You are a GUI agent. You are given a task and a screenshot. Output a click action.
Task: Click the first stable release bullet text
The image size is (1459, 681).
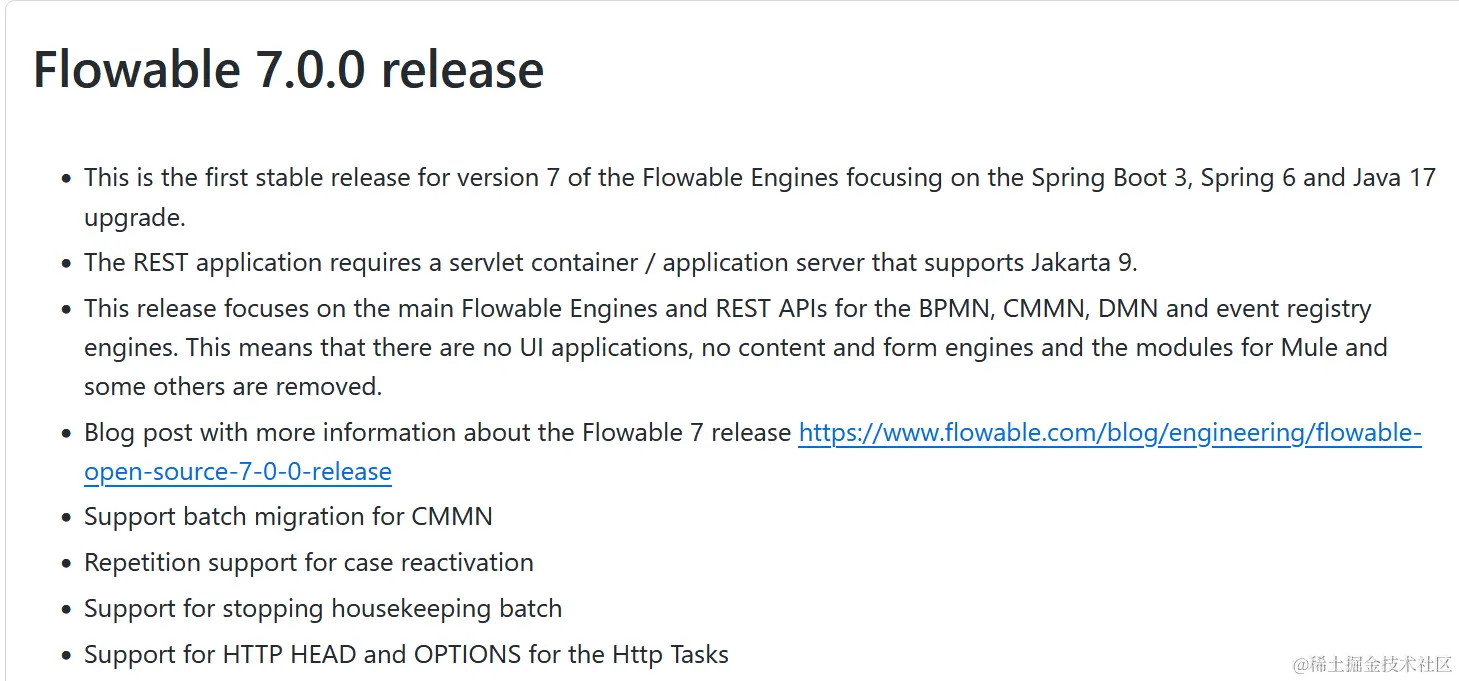759,197
